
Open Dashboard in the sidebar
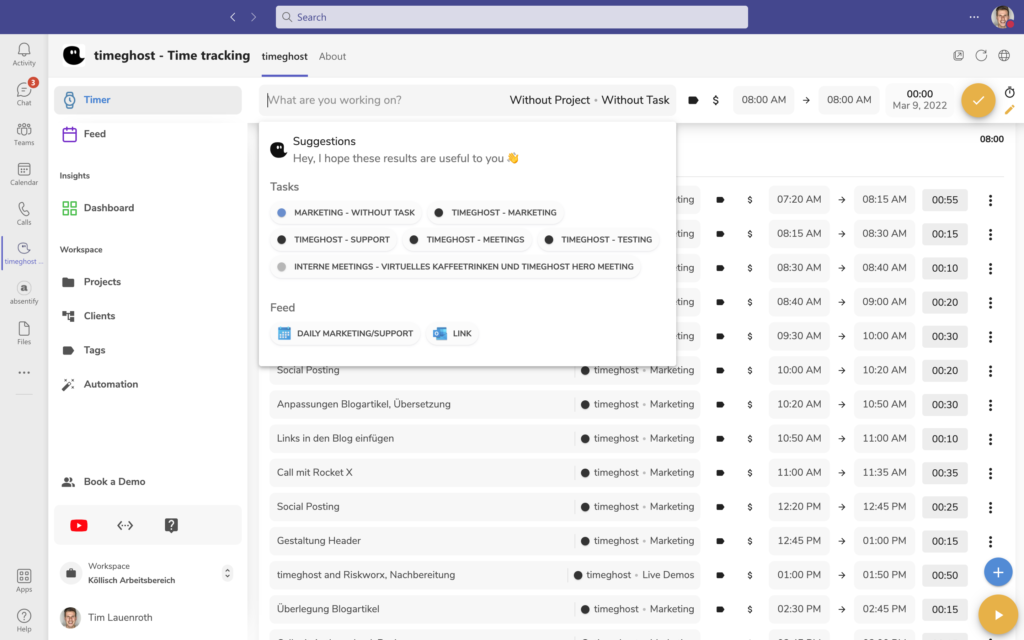[108, 208]
